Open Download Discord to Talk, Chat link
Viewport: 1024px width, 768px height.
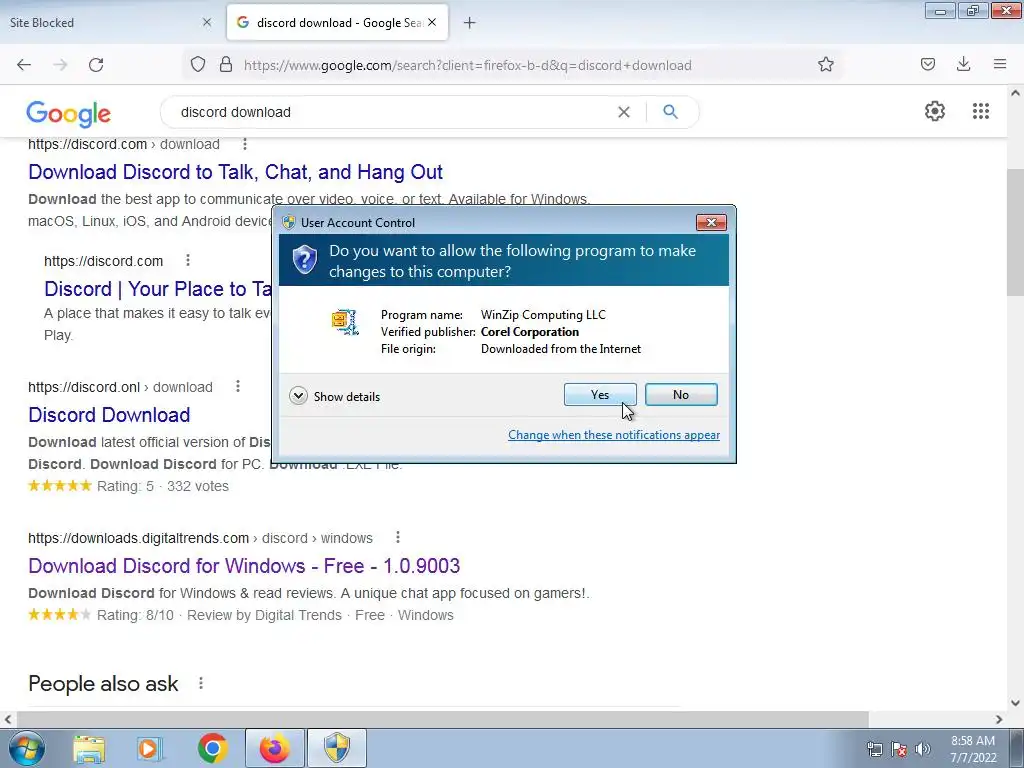tap(236, 172)
